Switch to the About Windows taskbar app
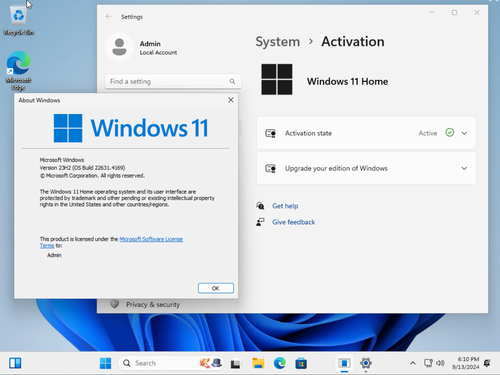Image resolution: width=500 pixels, height=375 pixels. (x=344, y=363)
